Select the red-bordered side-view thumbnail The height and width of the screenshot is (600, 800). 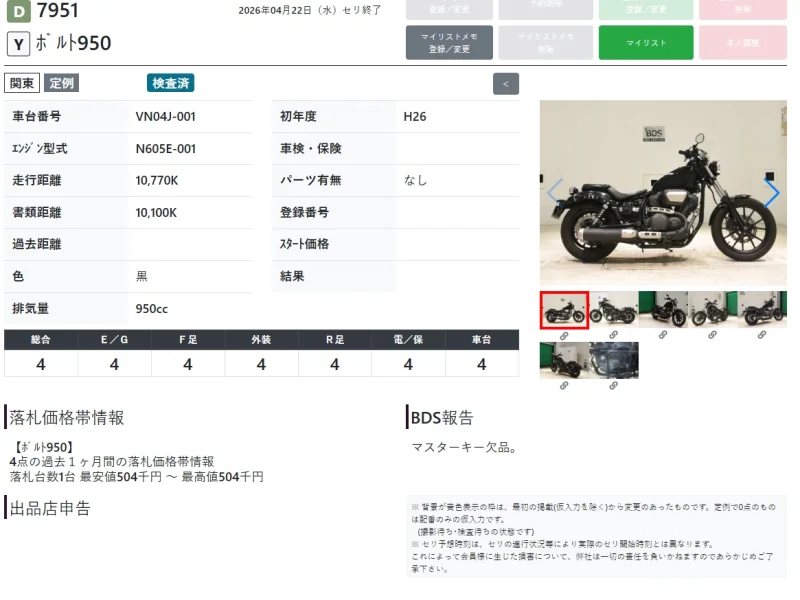(x=564, y=310)
